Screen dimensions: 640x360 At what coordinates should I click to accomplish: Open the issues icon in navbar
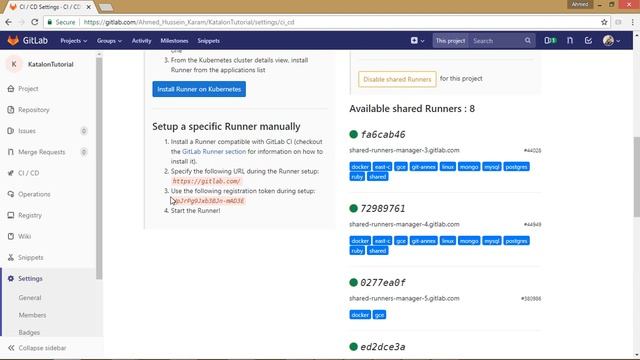pyautogui.click(x=550, y=40)
